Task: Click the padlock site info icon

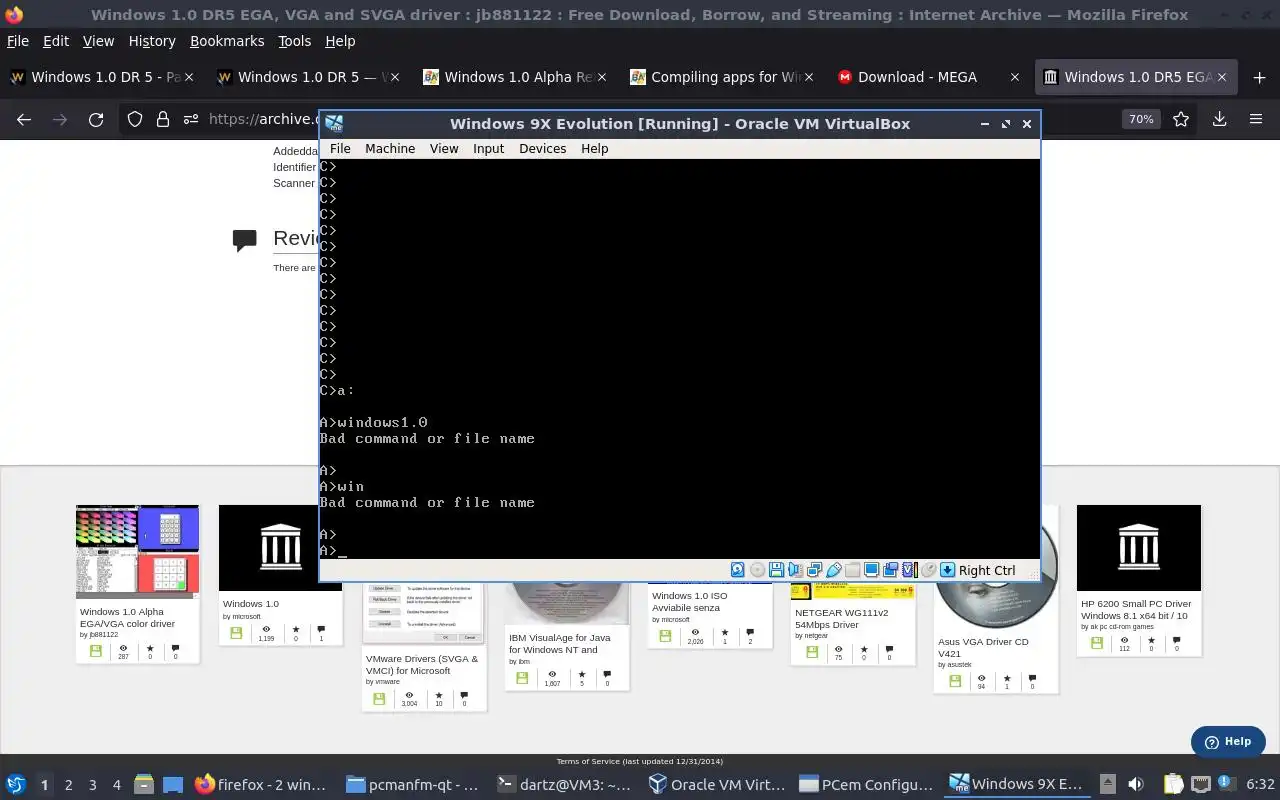Action: (163, 119)
